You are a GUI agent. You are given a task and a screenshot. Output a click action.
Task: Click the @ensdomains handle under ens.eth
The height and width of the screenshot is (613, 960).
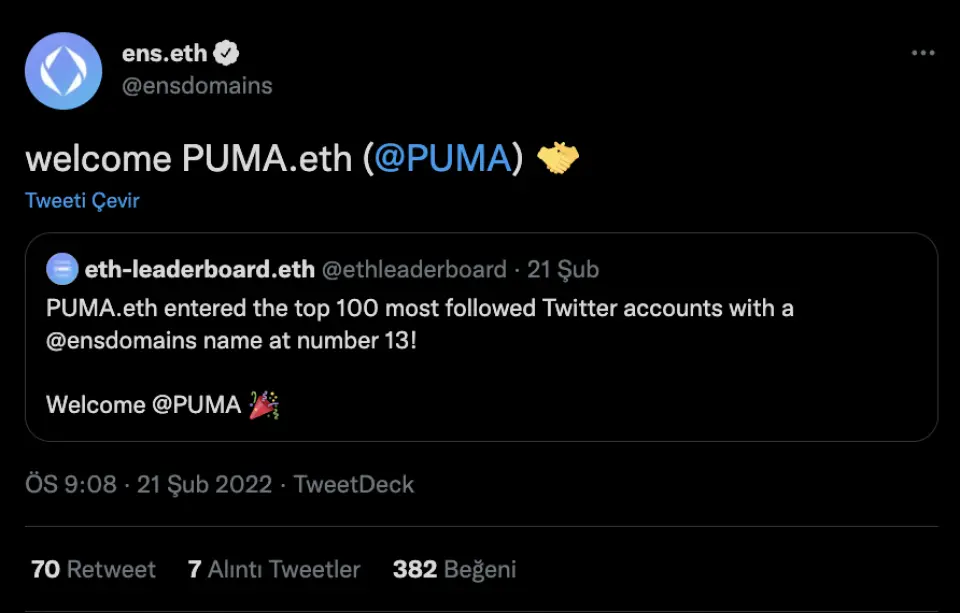pyautogui.click(x=197, y=86)
